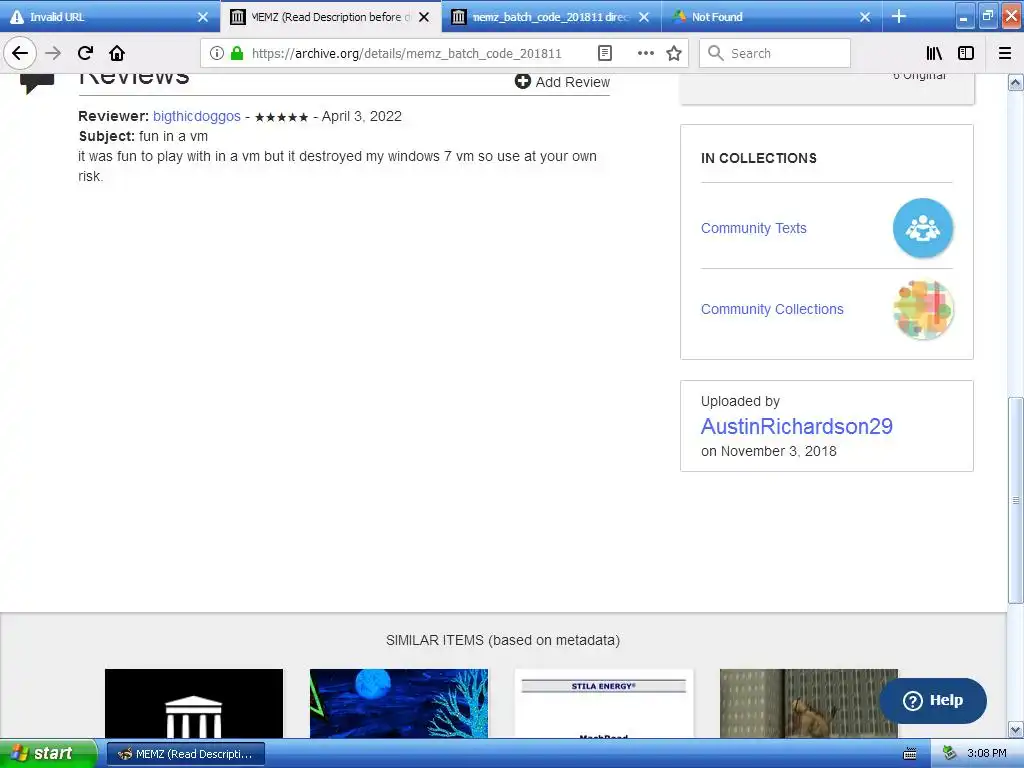Open the Library toolbar button
This screenshot has height=768, width=1024.
point(934,53)
